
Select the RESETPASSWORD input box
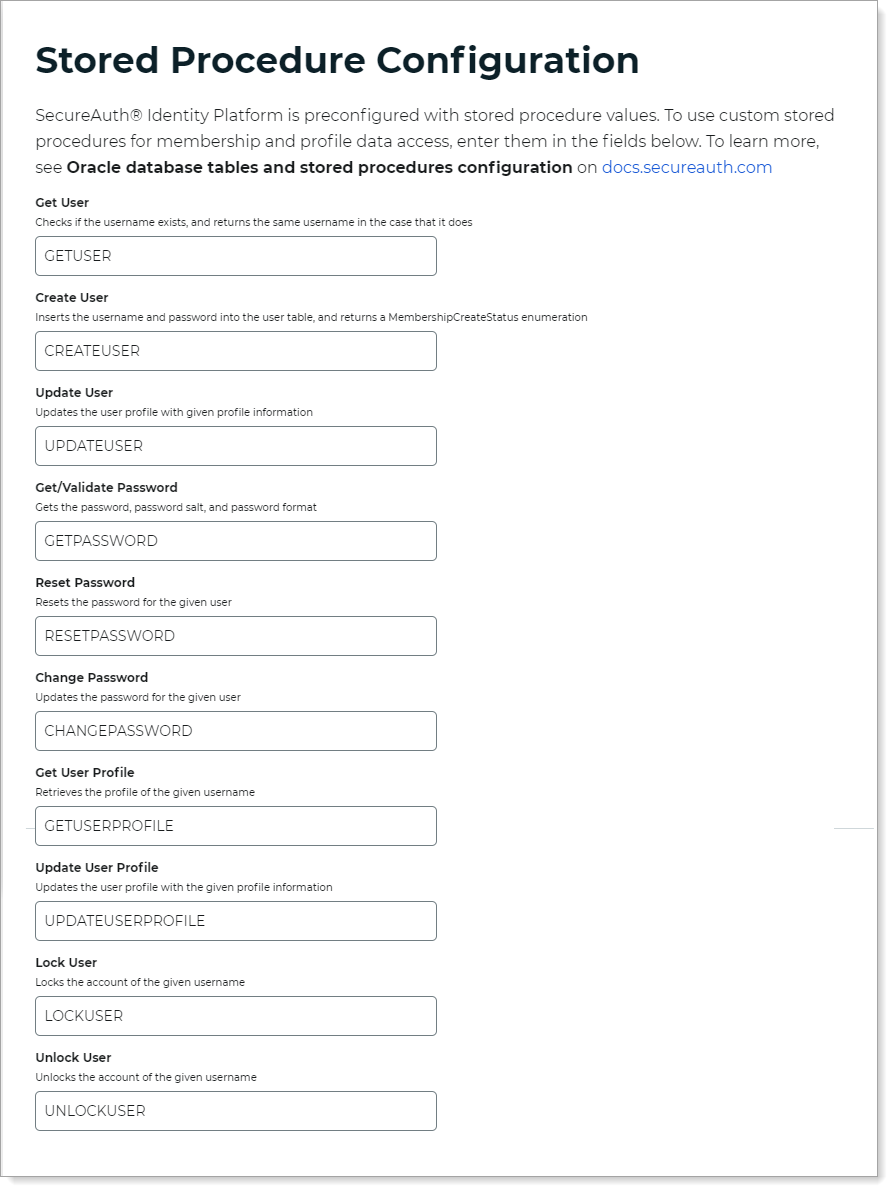coord(236,636)
